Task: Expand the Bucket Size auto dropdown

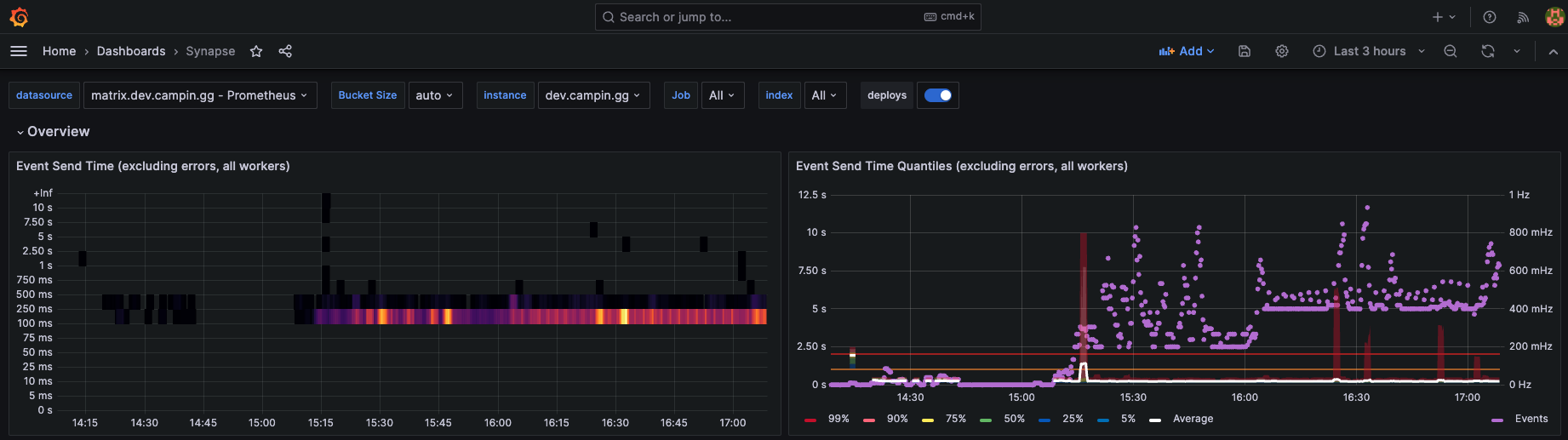Action: point(435,95)
